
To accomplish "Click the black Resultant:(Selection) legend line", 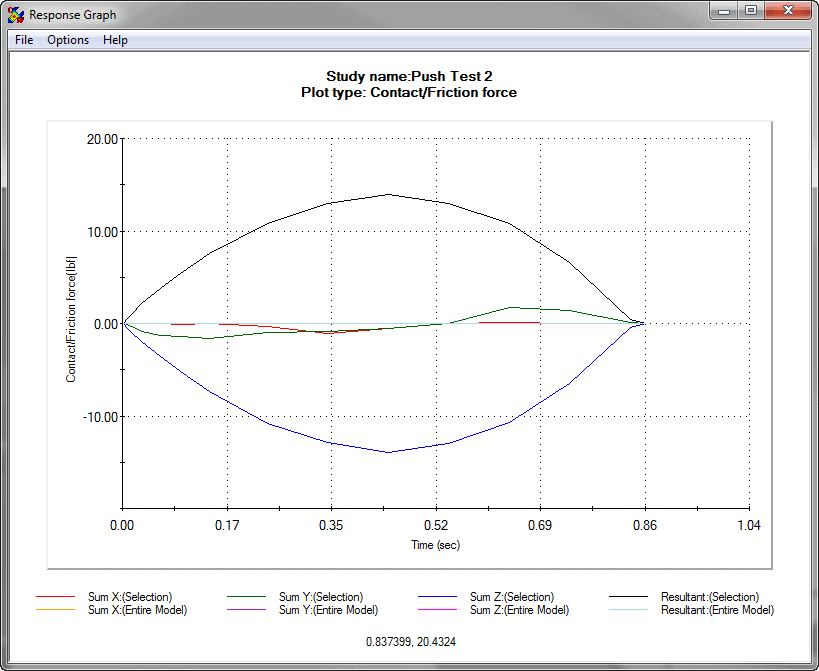I will point(628,596).
